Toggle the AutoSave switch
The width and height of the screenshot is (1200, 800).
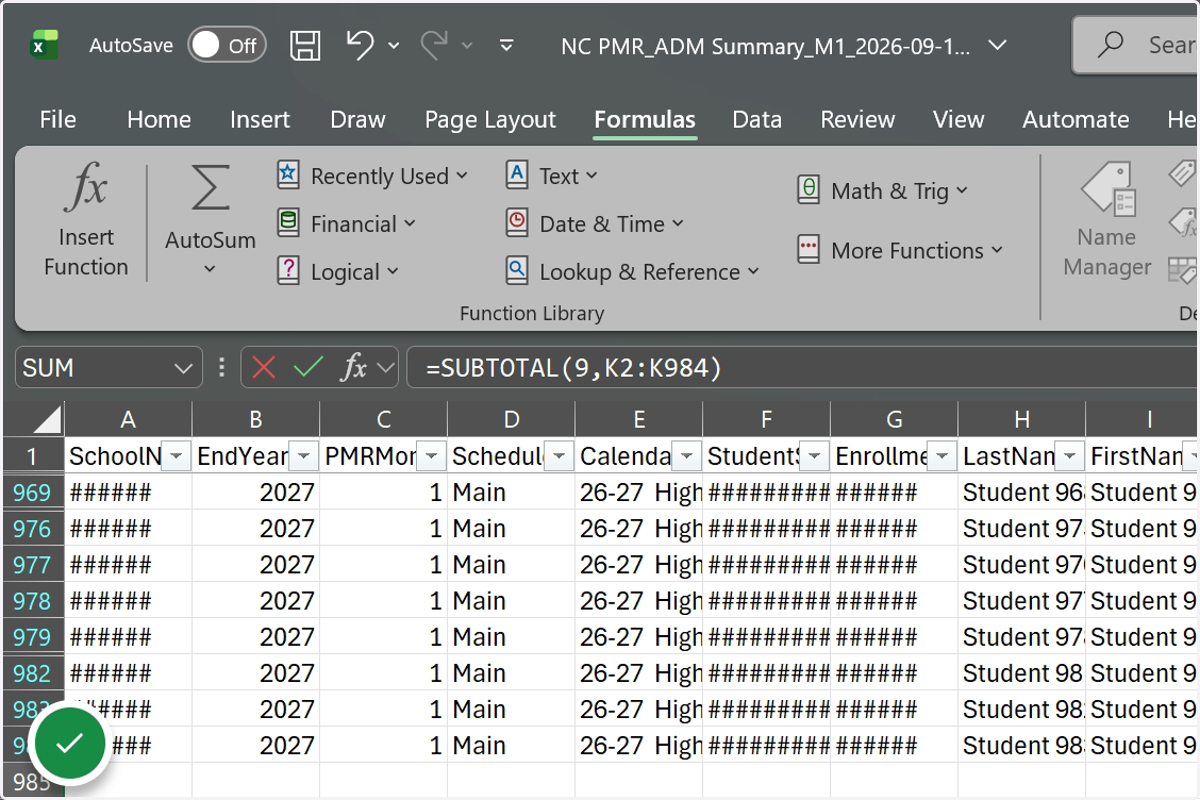click(x=227, y=45)
